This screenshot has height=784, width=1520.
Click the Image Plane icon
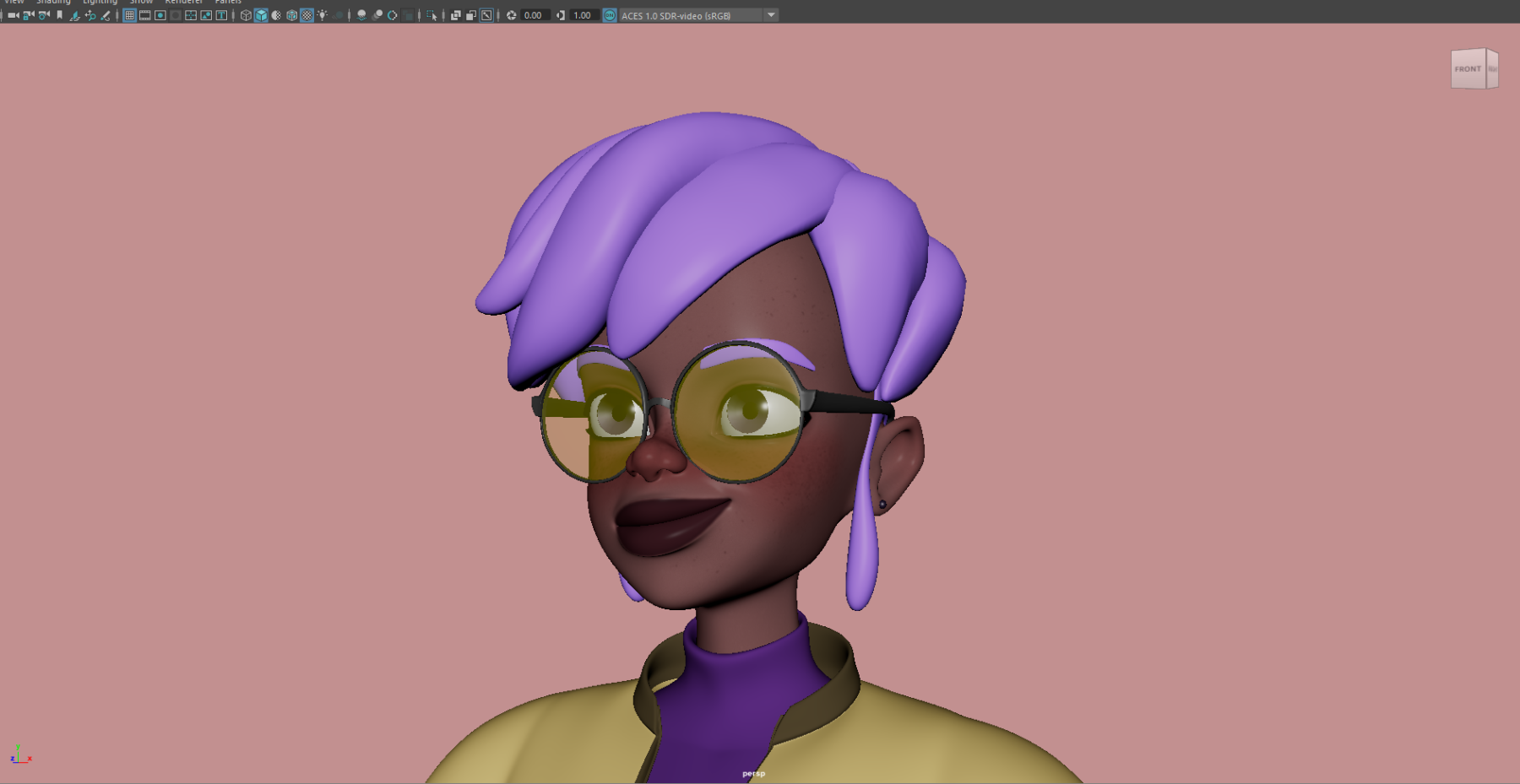[74, 15]
